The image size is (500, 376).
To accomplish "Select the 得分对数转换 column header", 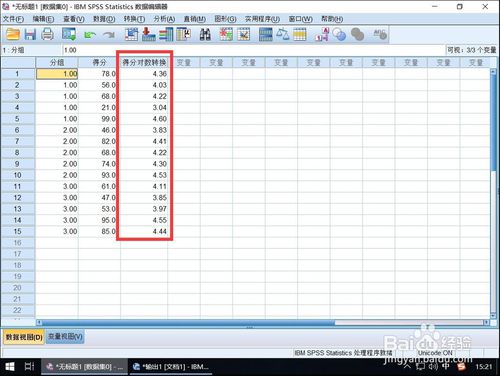I will tap(144, 62).
